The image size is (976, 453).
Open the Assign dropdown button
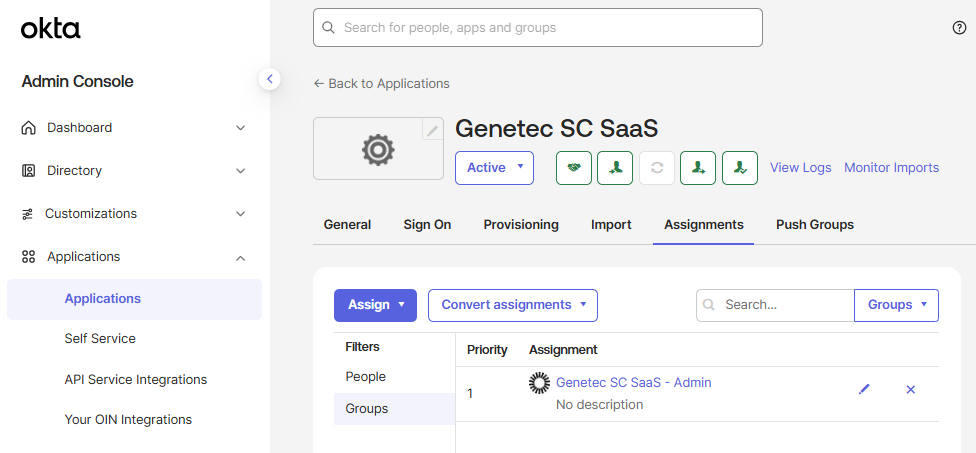[x=375, y=305]
